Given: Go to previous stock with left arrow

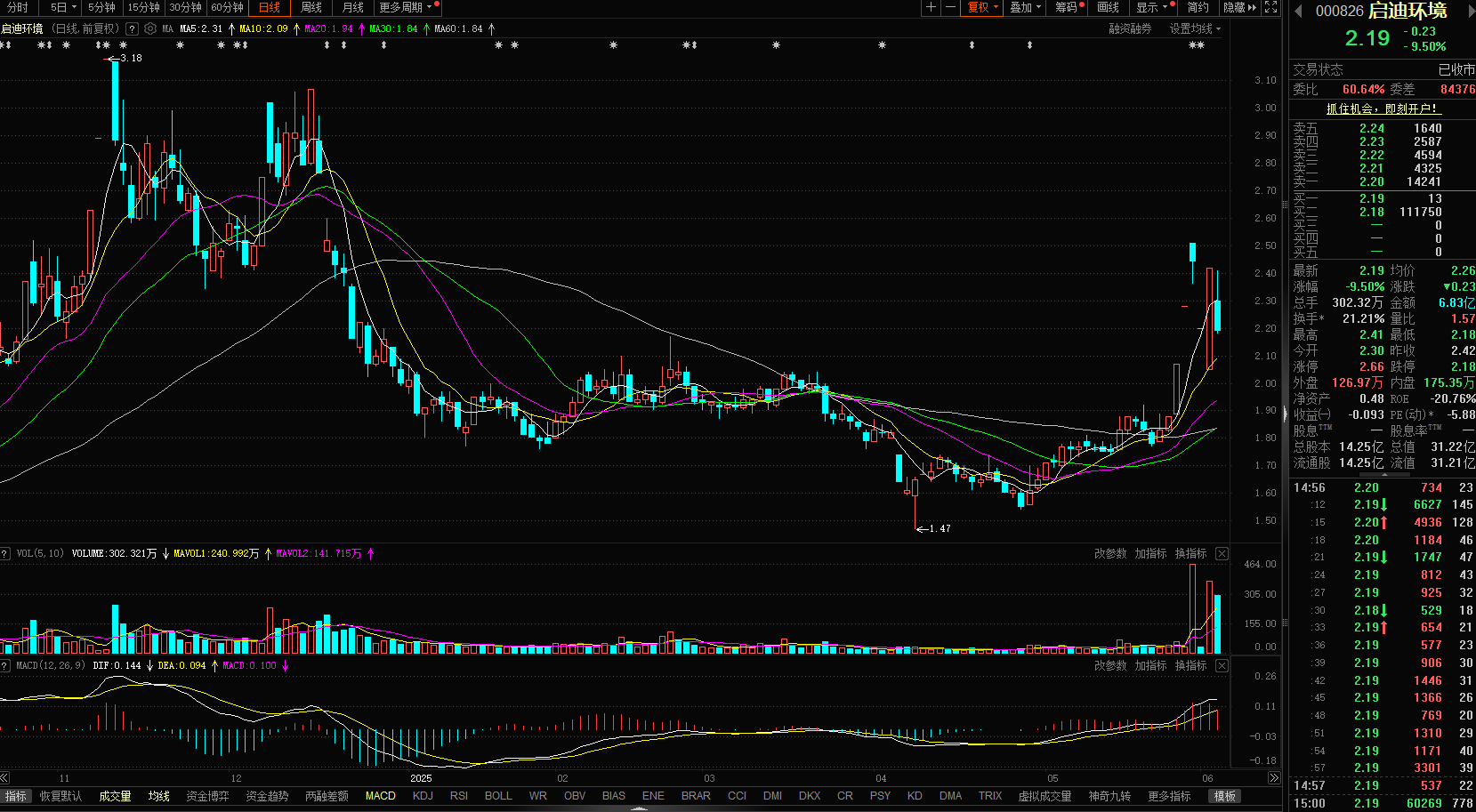Looking at the screenshot, I should 1298,11.
